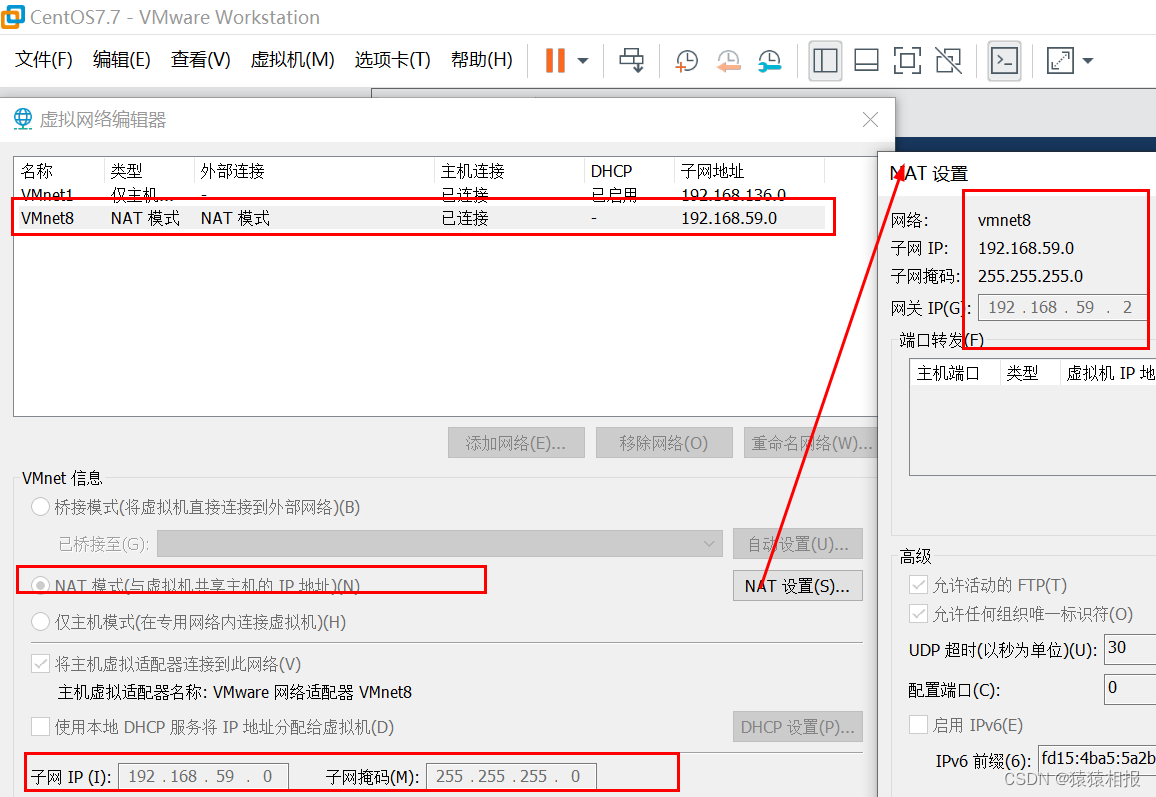
Task: Take a snapshot using the clock-plus icon
Action: tap(686, 60)
